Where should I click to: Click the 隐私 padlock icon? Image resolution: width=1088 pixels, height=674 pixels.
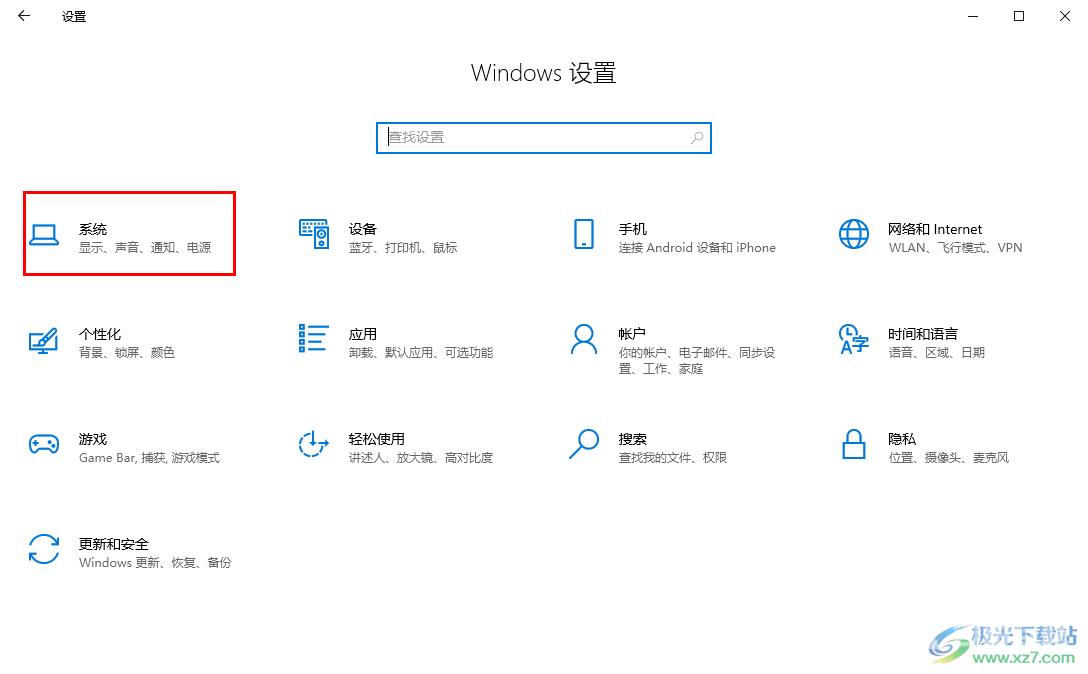click(x=853, y=444)
